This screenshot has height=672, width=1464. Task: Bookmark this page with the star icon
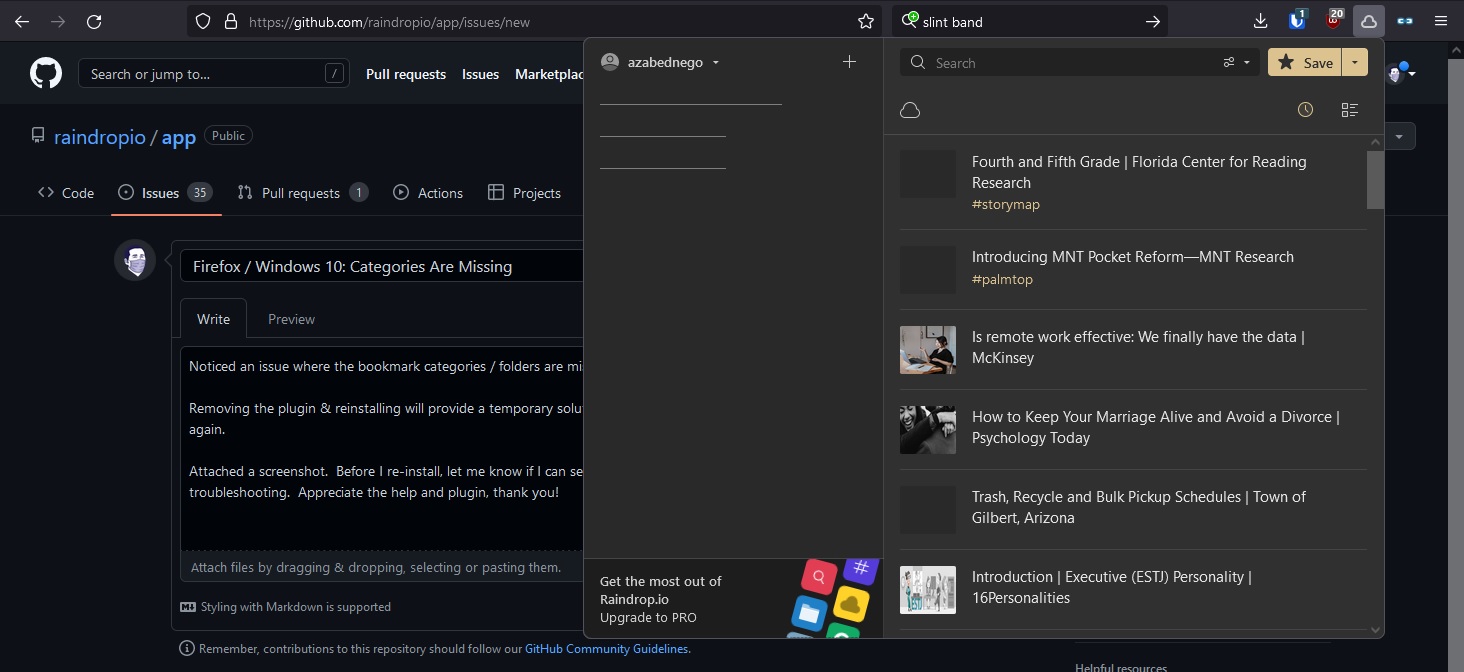pos(866,21)
